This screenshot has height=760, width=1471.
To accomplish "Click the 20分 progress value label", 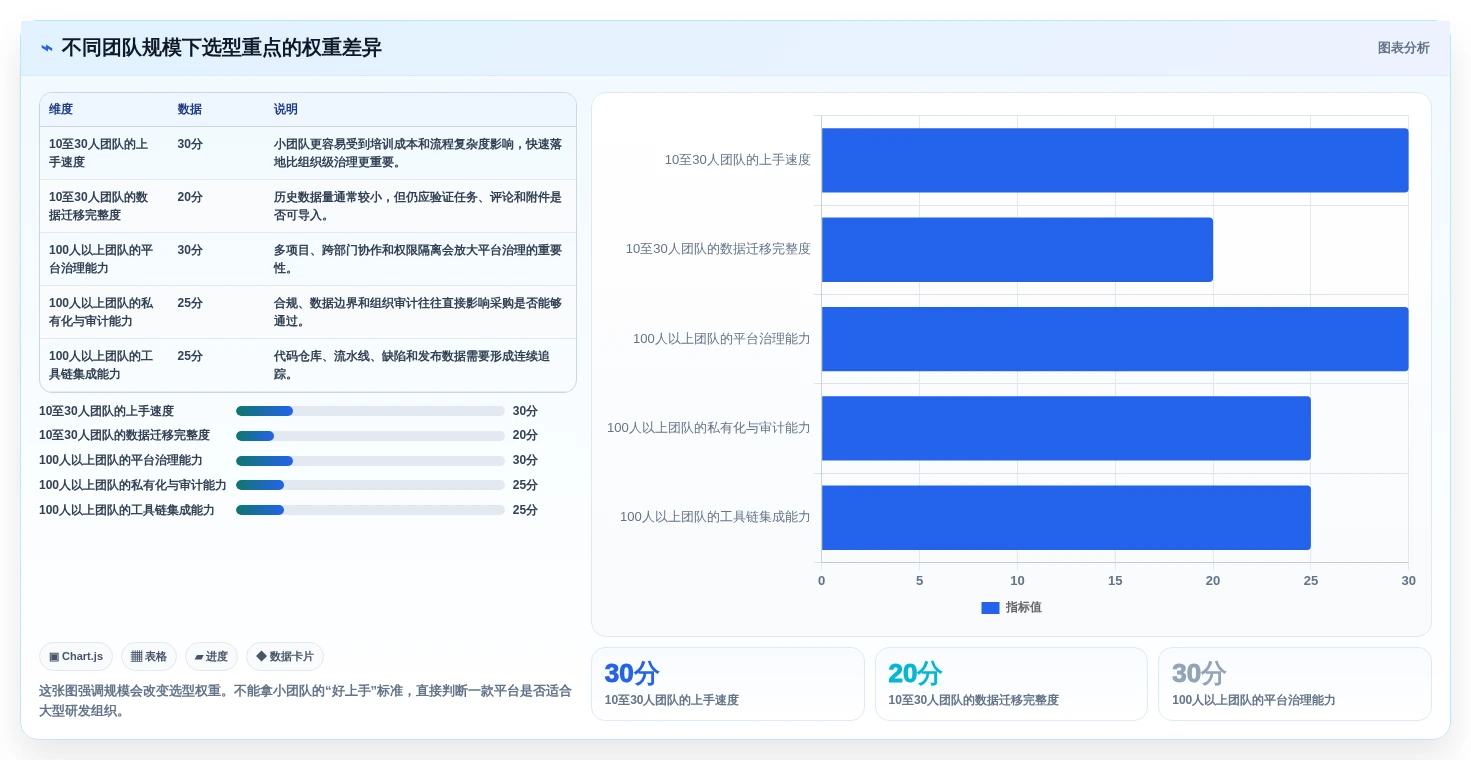I will (525, 436).
